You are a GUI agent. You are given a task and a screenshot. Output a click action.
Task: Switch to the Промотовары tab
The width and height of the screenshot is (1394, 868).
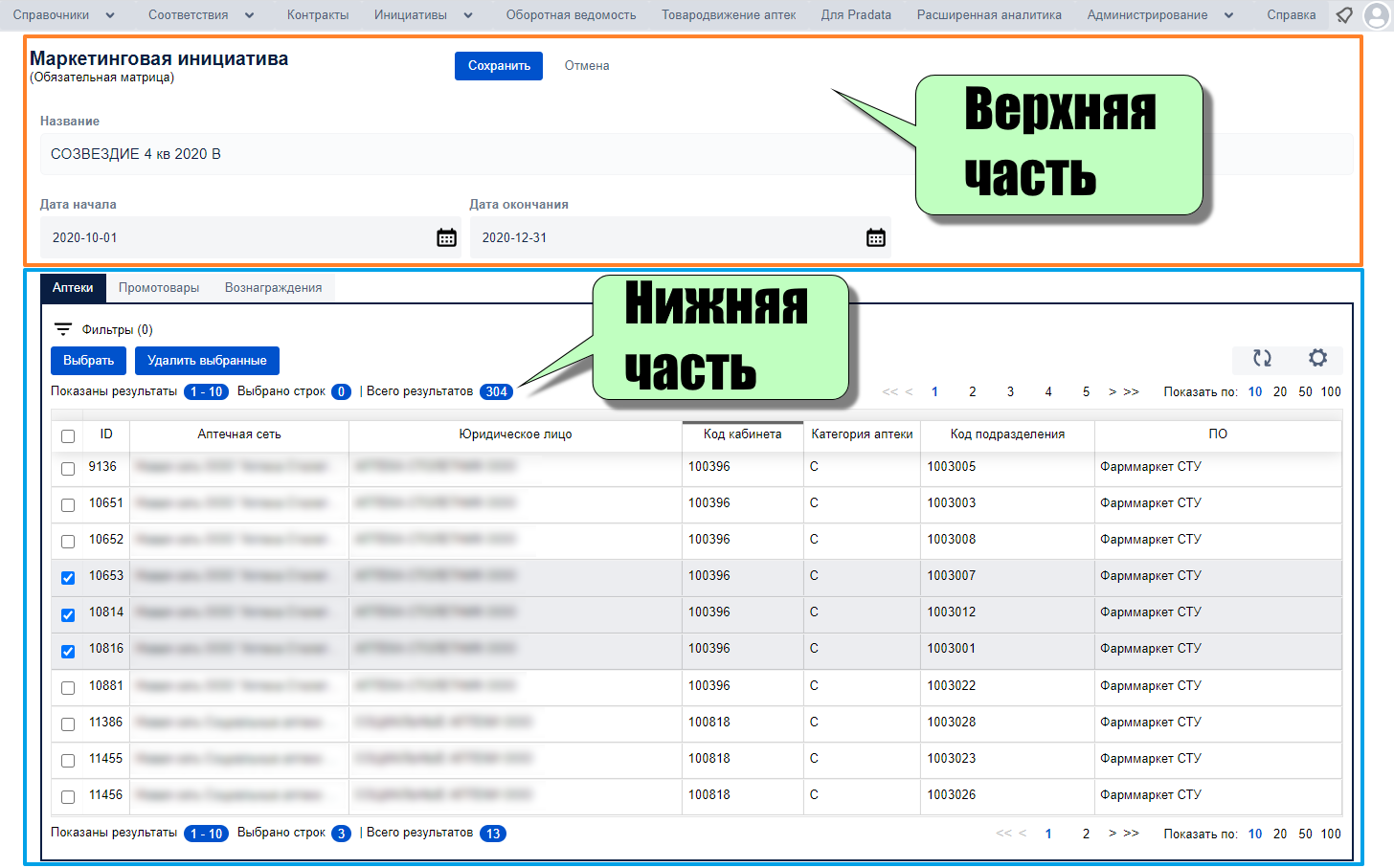pos(159,287)
